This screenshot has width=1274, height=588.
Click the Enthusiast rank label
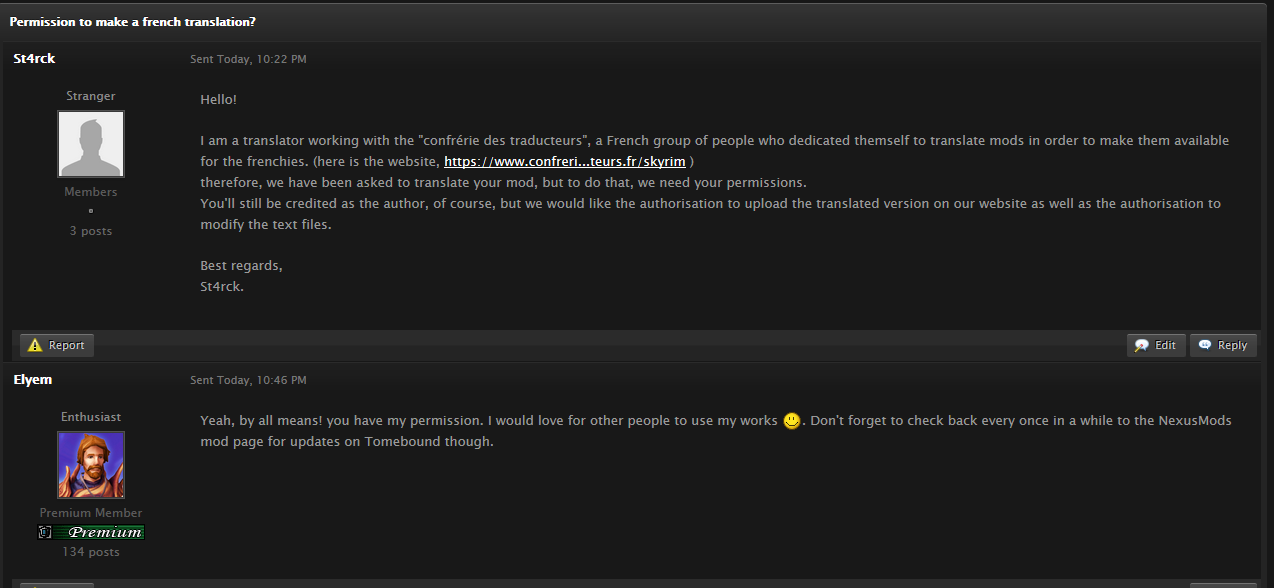coord(91,417)
